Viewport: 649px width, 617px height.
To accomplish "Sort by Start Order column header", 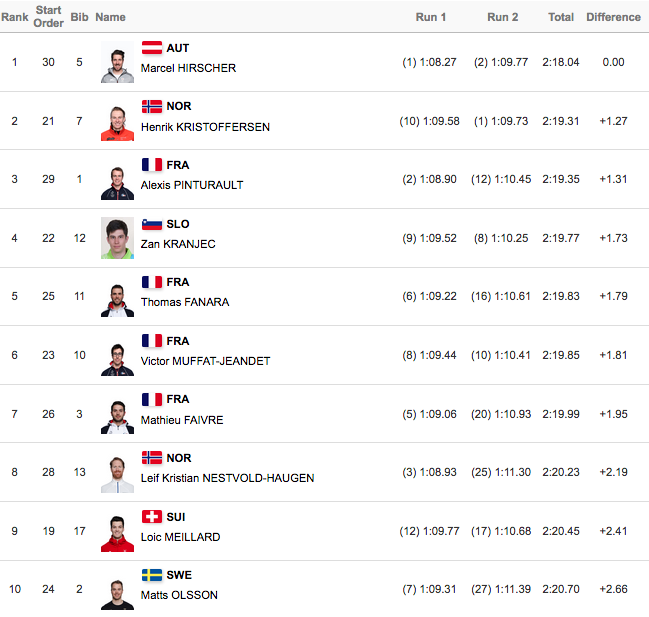I will point(48,17).
